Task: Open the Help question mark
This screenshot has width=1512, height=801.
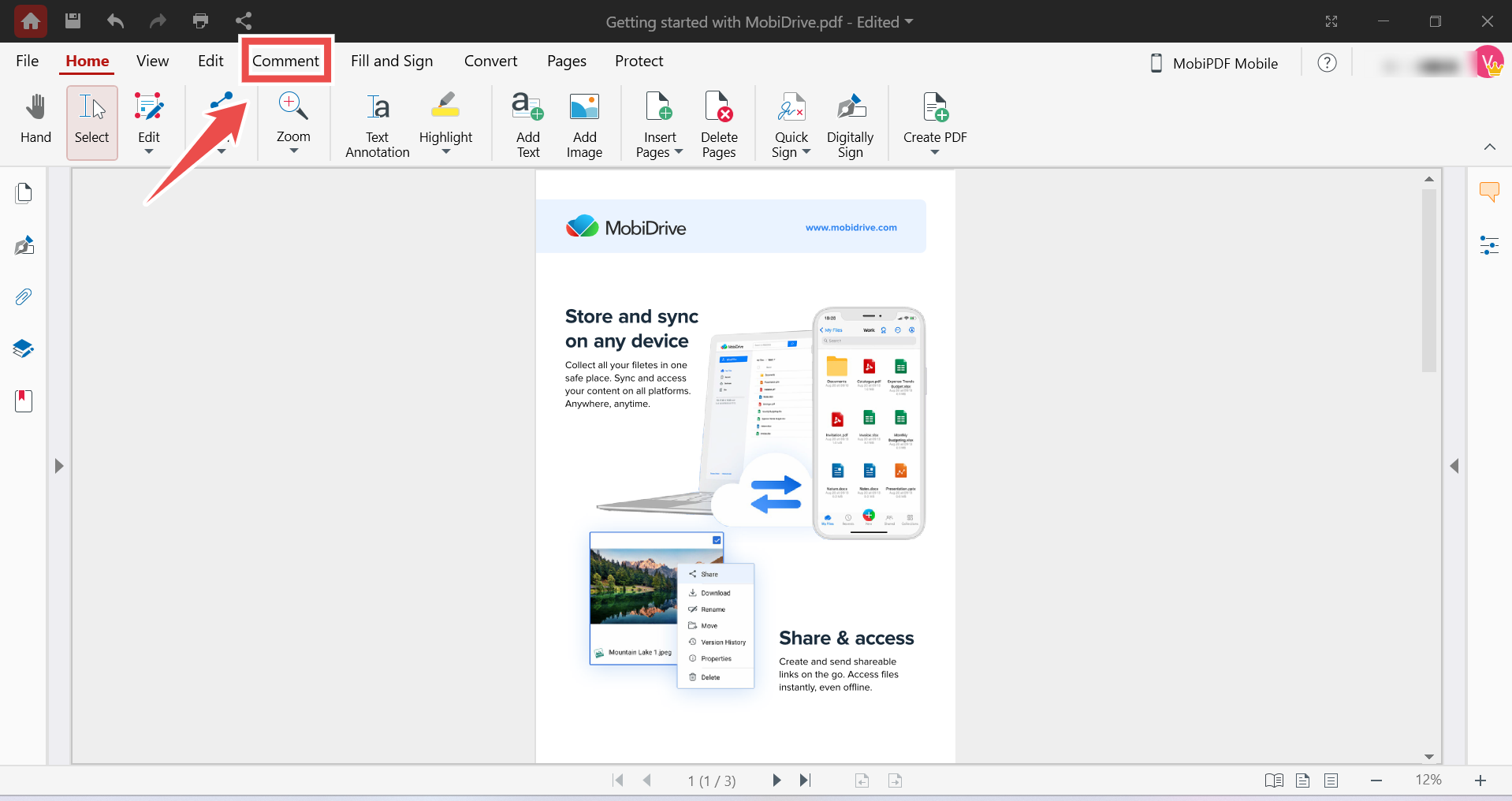Action: click(x=1328, y=63)
